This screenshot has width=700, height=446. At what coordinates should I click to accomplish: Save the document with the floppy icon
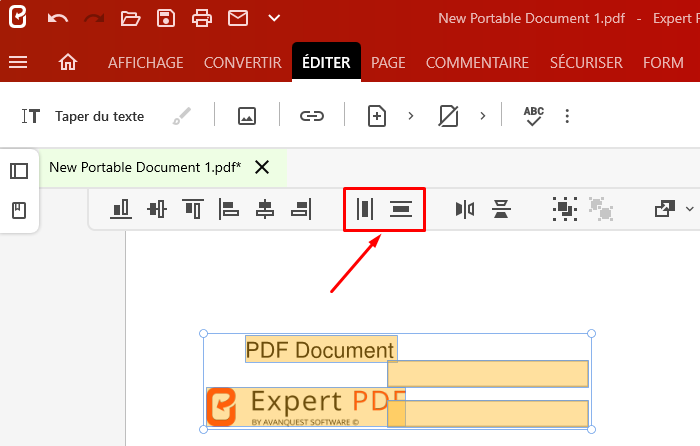[166, 18]
